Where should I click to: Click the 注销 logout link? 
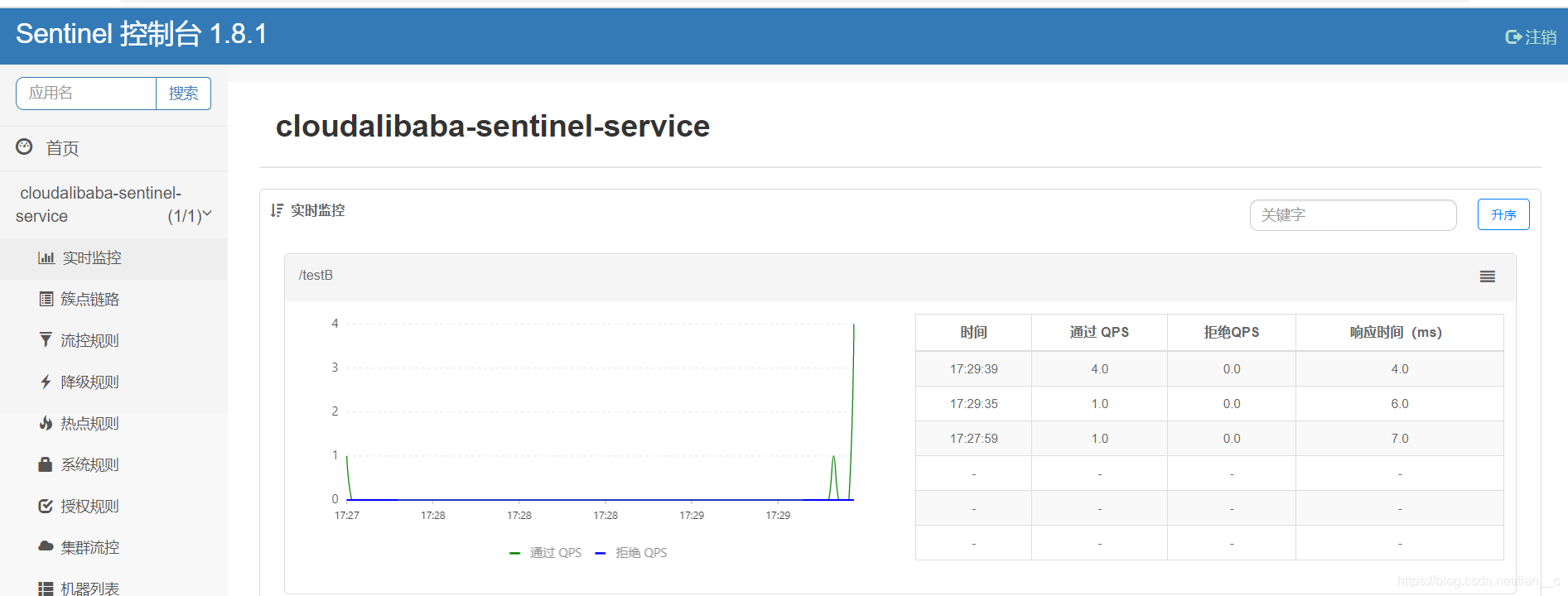tap(1541, 37)
